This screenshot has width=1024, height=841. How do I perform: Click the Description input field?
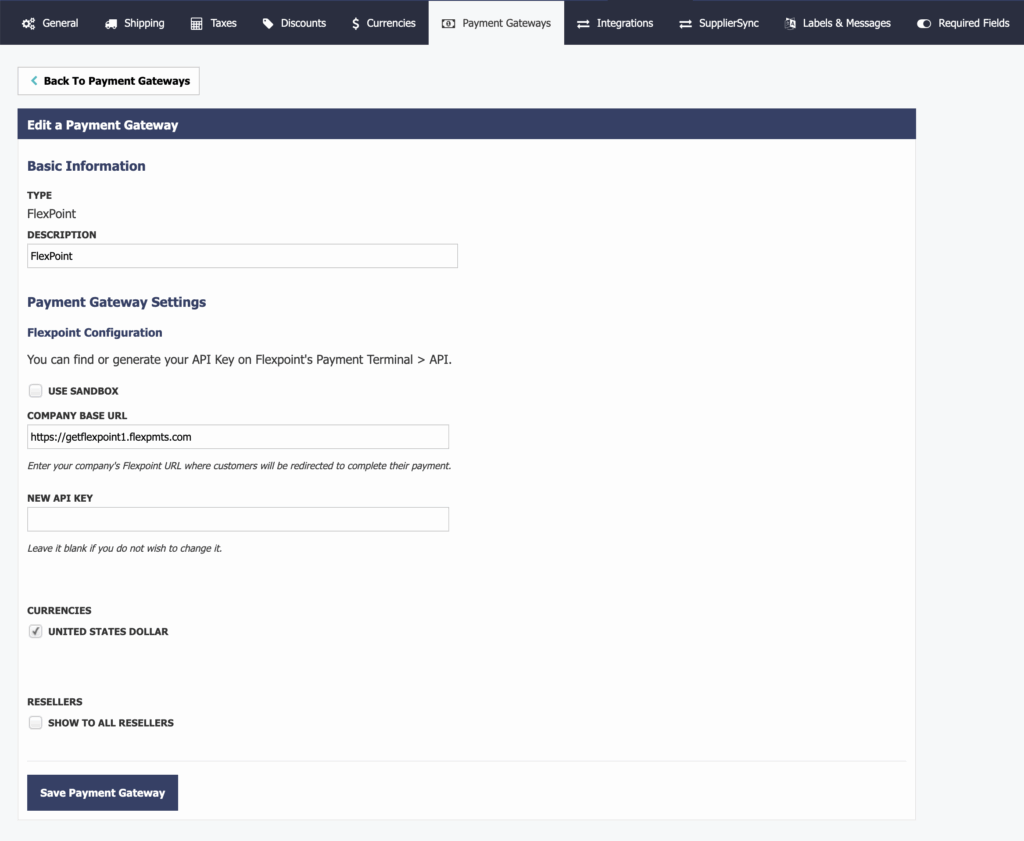242,256
